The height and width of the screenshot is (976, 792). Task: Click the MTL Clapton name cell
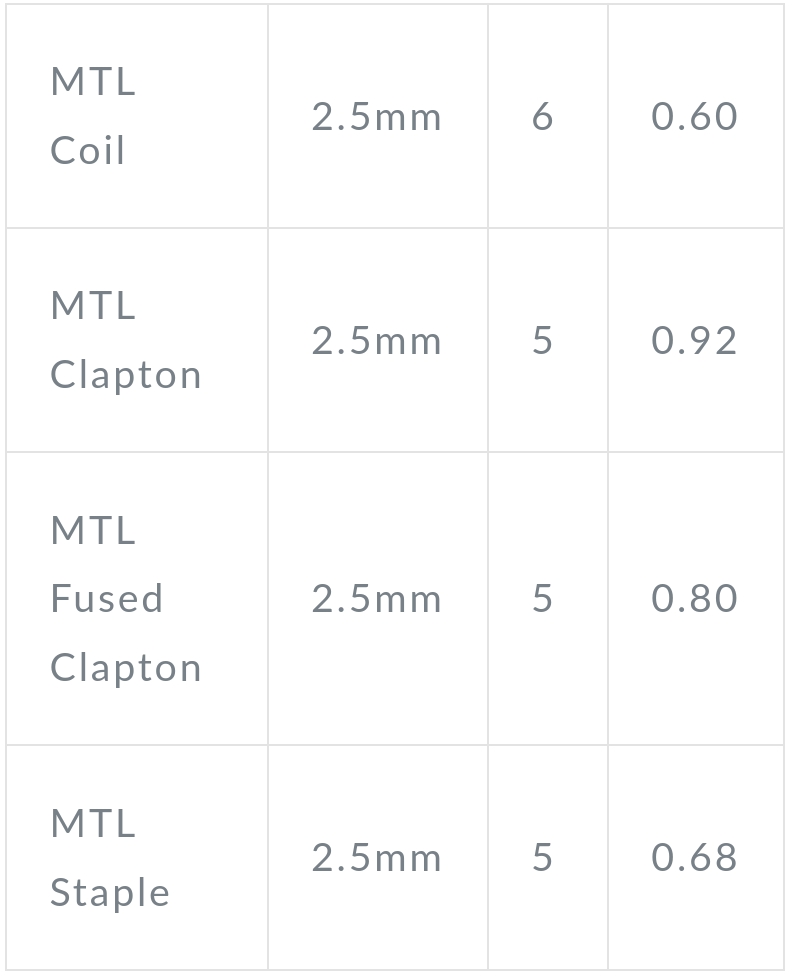(x=125, y=340)
